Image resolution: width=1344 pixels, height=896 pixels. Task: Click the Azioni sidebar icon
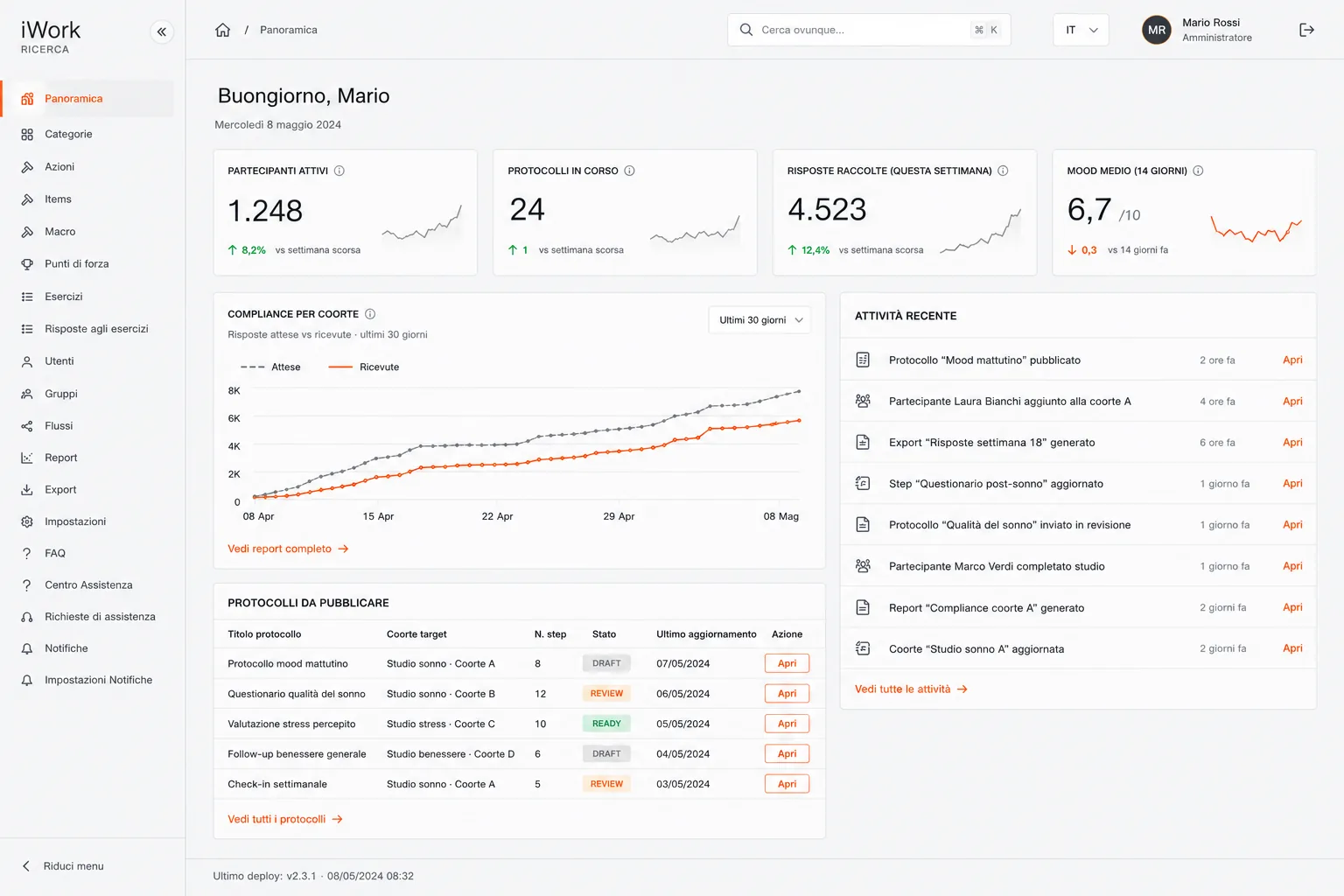click(27, 166)
